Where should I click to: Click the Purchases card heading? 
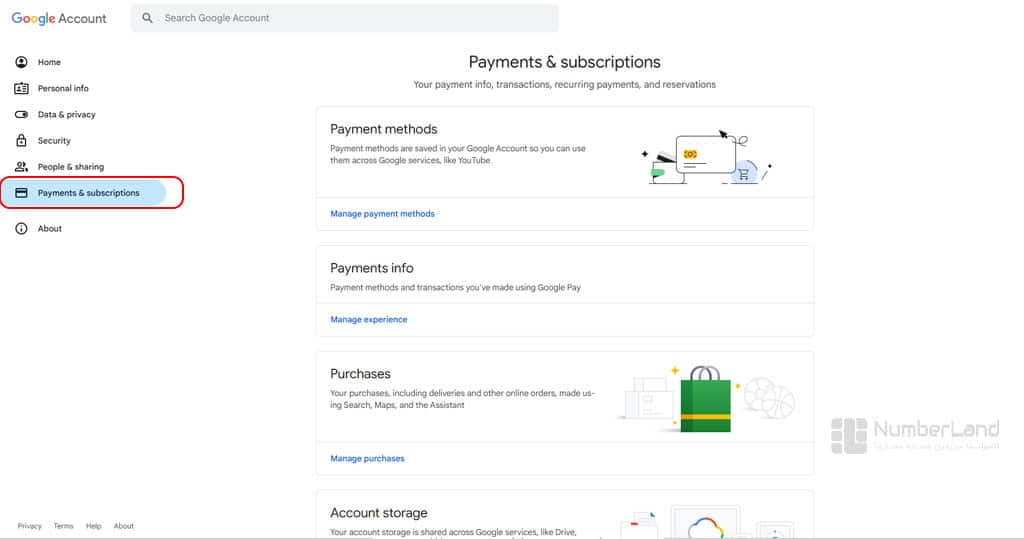360,374
